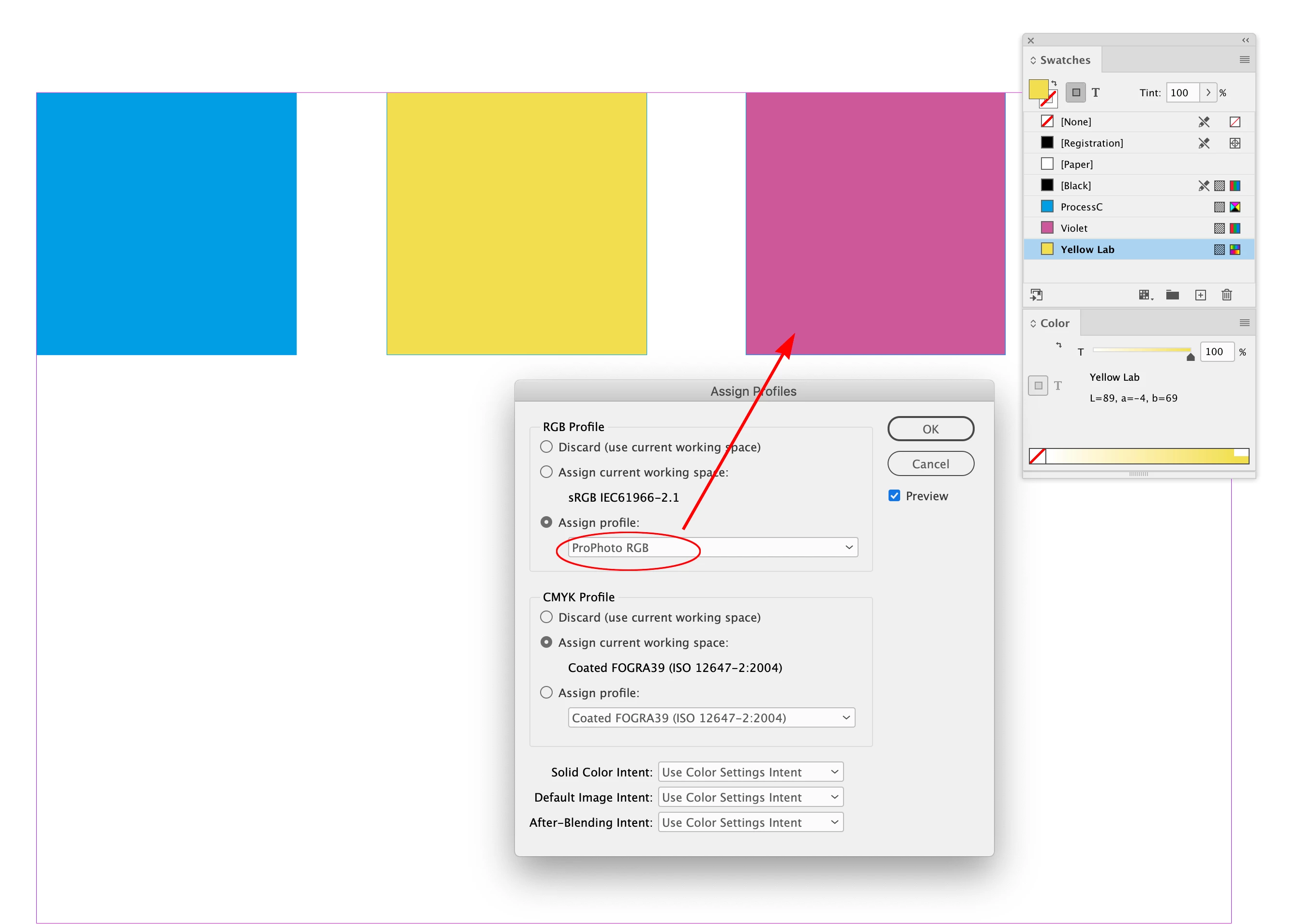
Task: Expand the After-Blending Intent dropdown
Action: 750,822
